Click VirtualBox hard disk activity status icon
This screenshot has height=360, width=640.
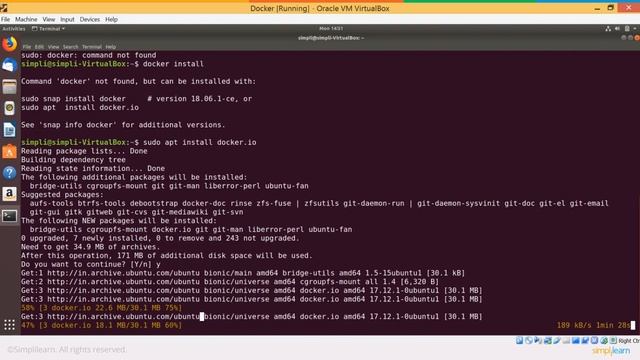[519, 340]
